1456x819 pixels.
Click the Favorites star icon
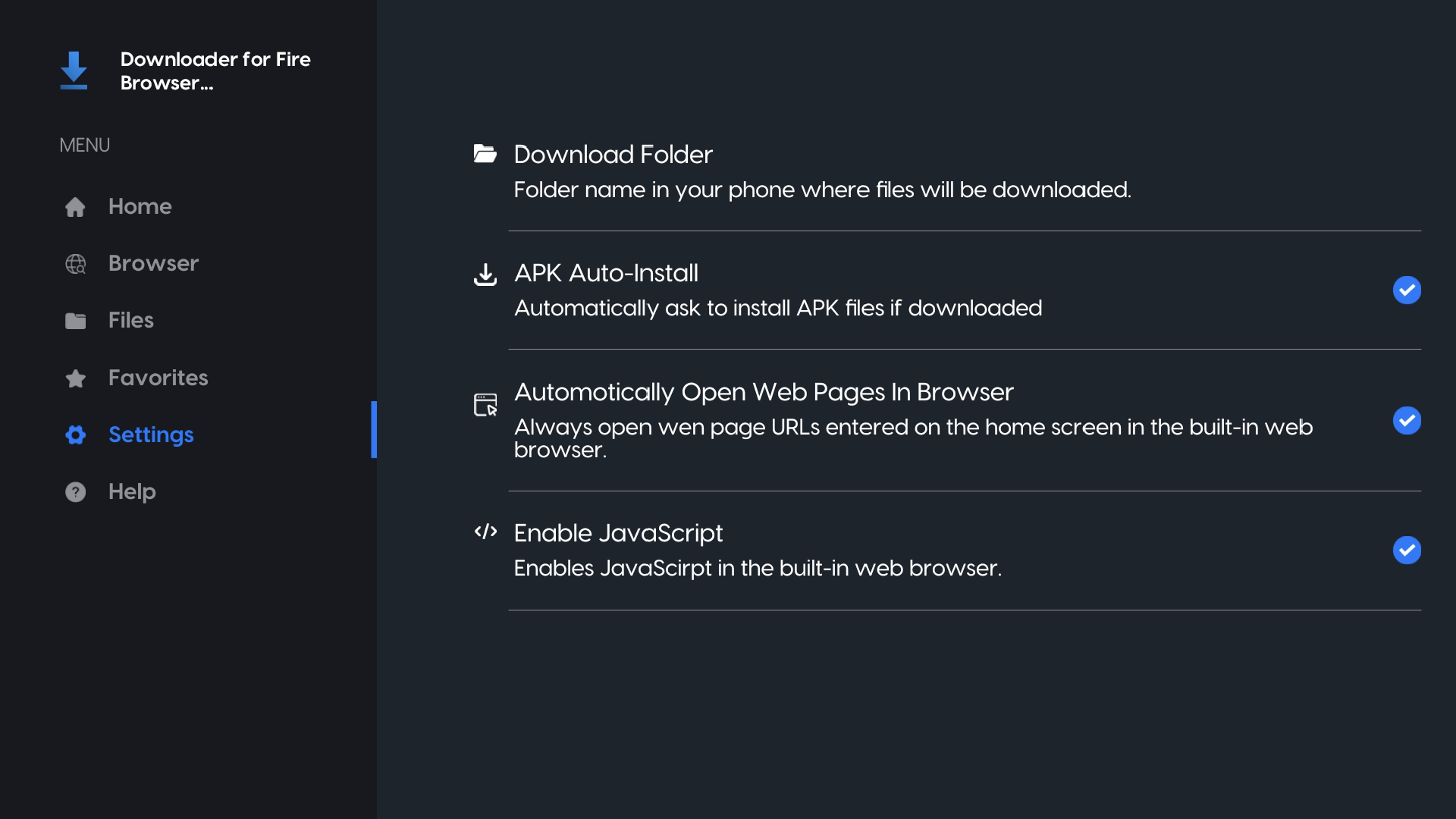pyautogui.click(x=76, y=378)
